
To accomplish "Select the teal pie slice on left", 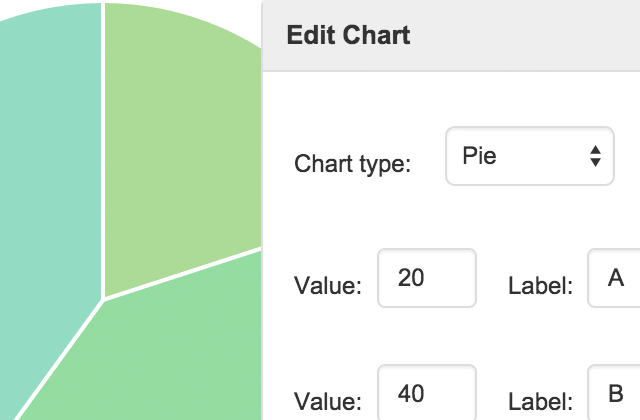I will 45,200.
